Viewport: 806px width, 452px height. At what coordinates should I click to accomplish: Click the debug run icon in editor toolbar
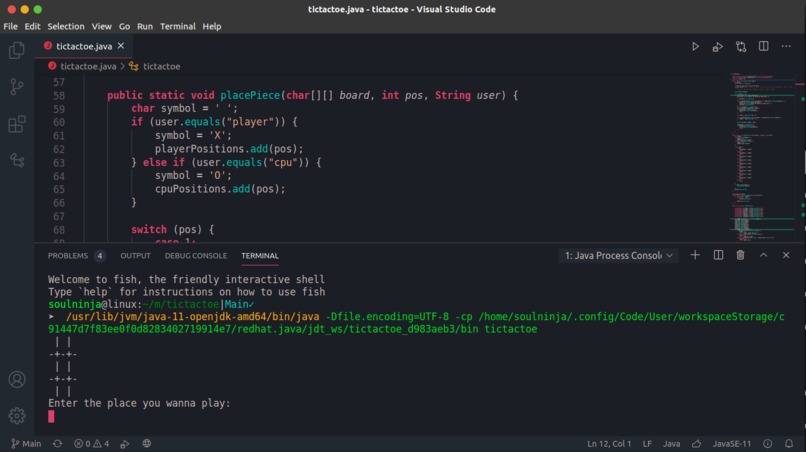pyautogui.click(x=718, y=47)
